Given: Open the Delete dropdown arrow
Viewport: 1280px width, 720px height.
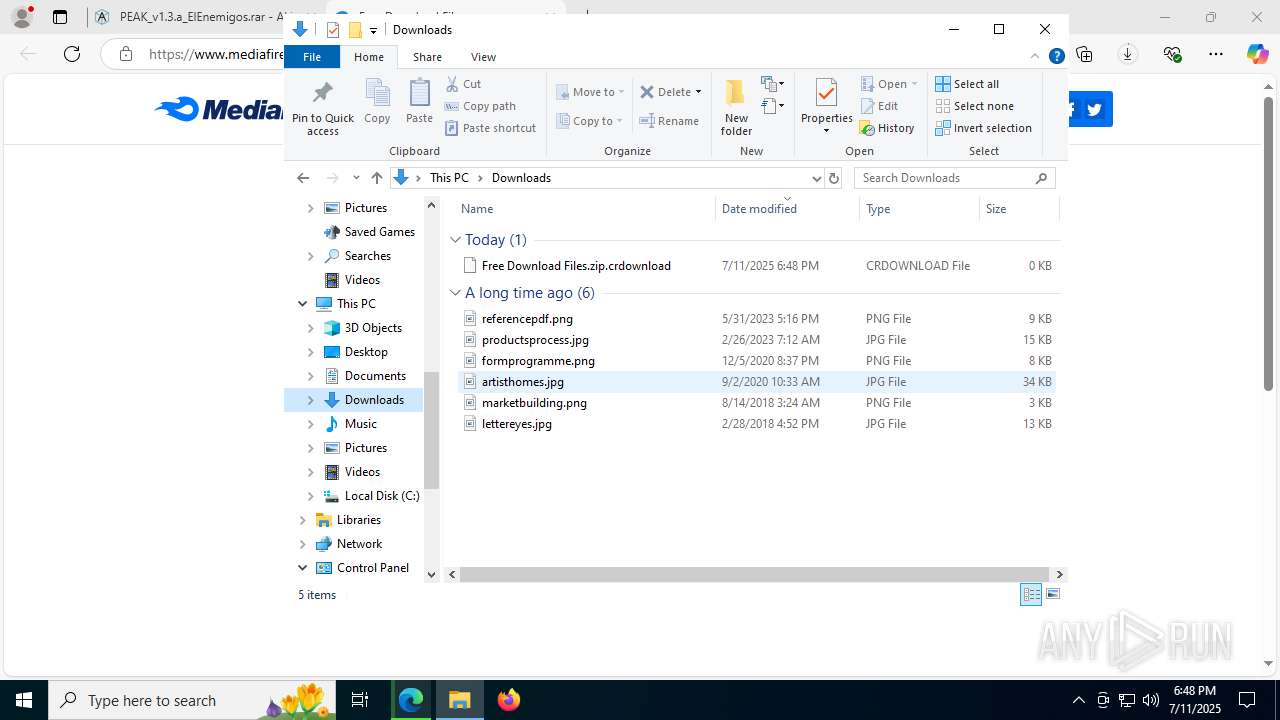Looking at the screenshot, I should point(698,92).
